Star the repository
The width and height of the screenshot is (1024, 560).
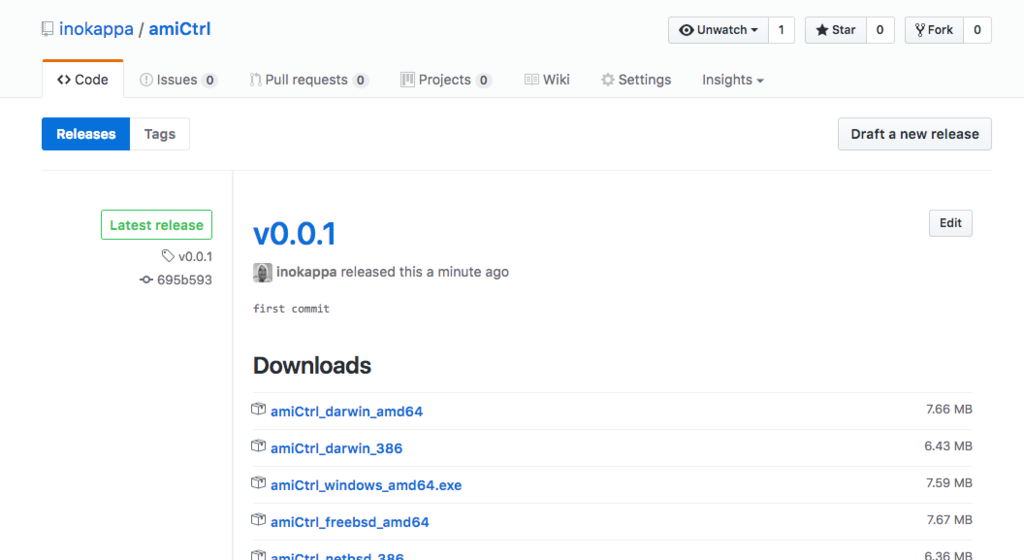[836, 30]
